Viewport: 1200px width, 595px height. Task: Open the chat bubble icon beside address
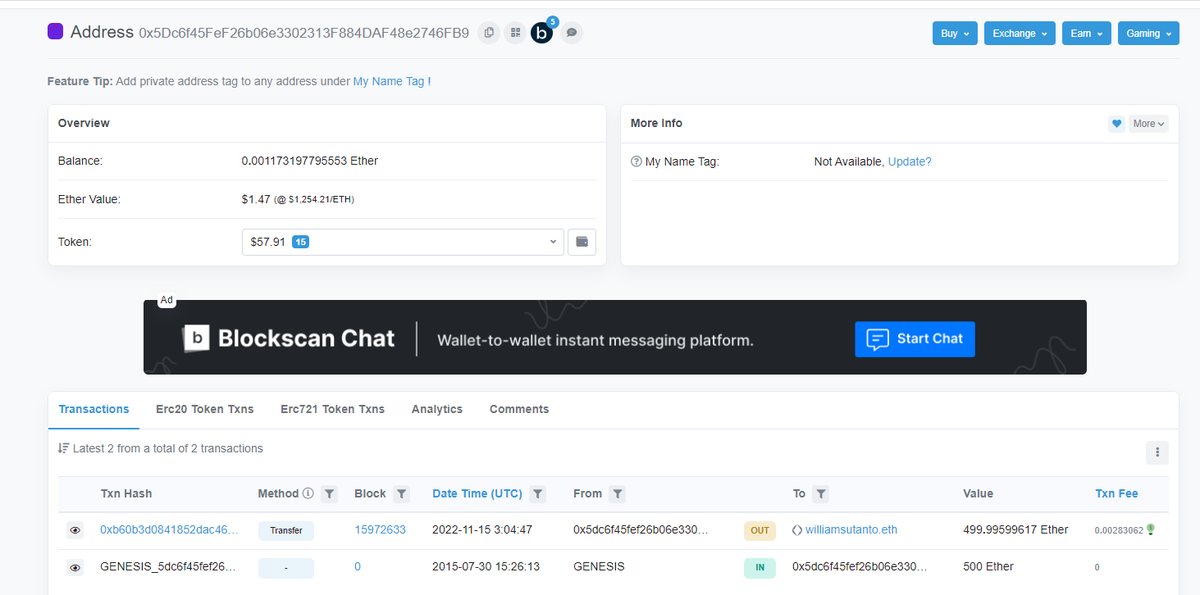[x=572, y=33]
